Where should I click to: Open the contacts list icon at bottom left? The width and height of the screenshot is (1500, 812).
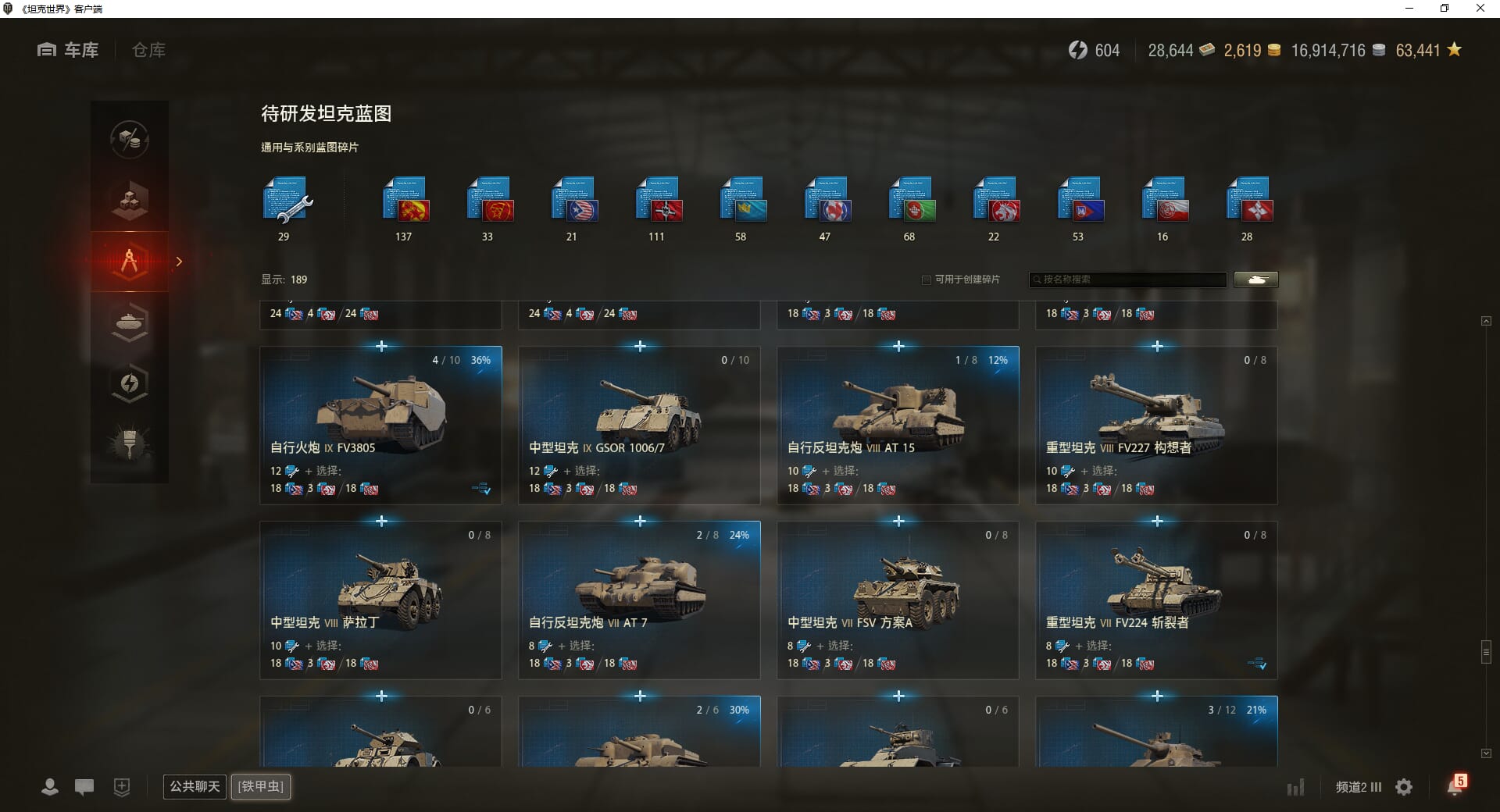coord(50,787)
